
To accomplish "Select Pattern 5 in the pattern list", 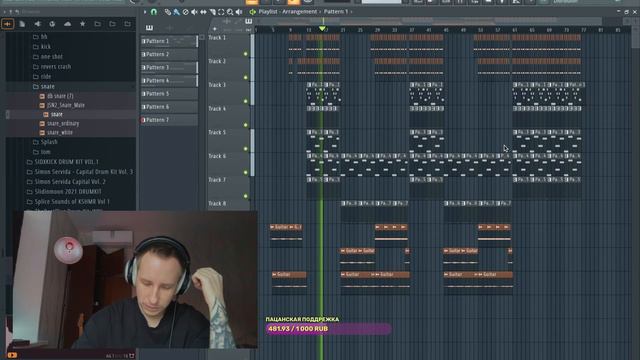I will (x=169, y=93).
